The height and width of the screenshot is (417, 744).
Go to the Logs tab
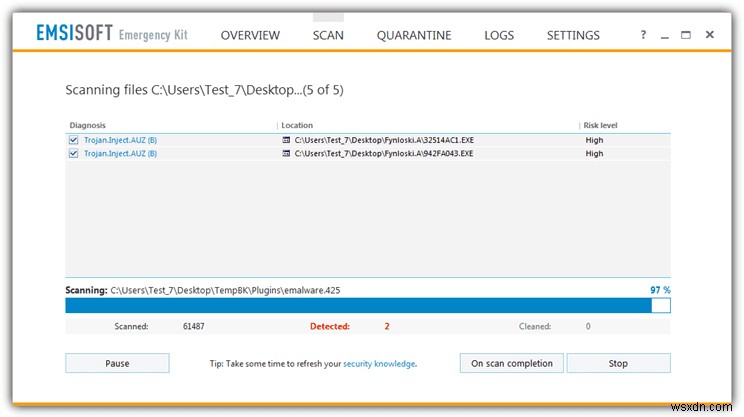coord(499,35)
